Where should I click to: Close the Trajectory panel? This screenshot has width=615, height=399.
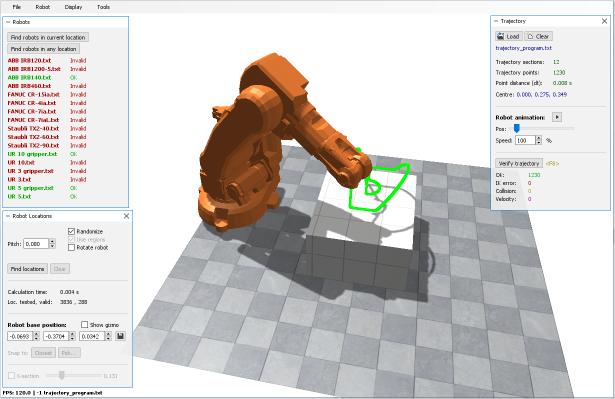pyautogui.click(x=604, y=21)
